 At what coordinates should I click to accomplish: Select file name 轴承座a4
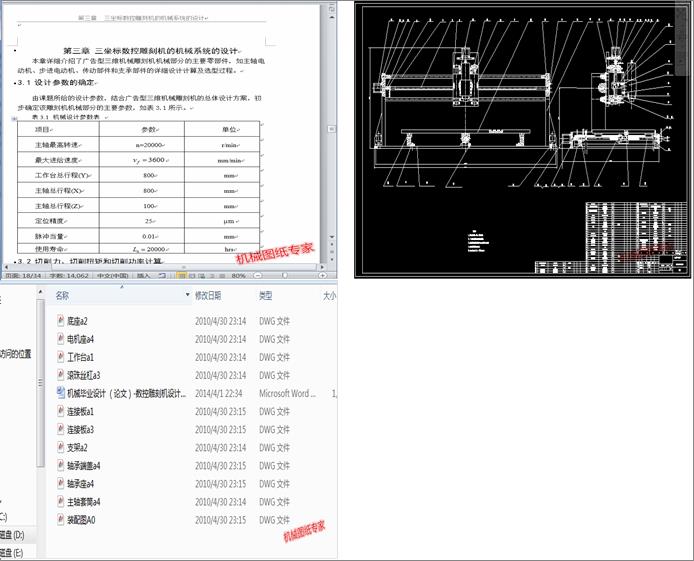point(81,484)
